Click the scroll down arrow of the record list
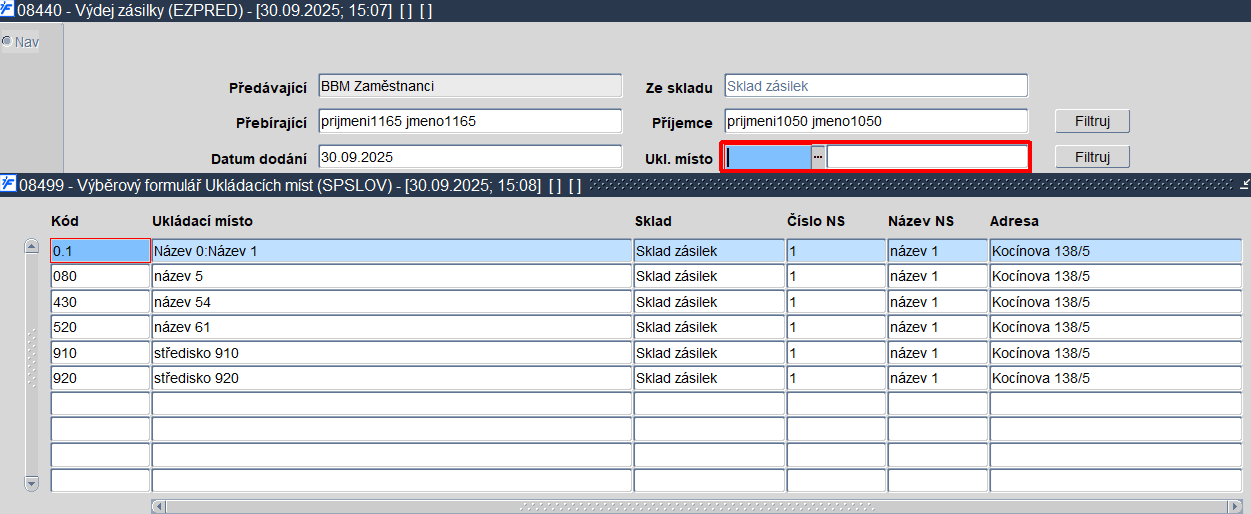The image size is (1251, 514). (31, 483)
